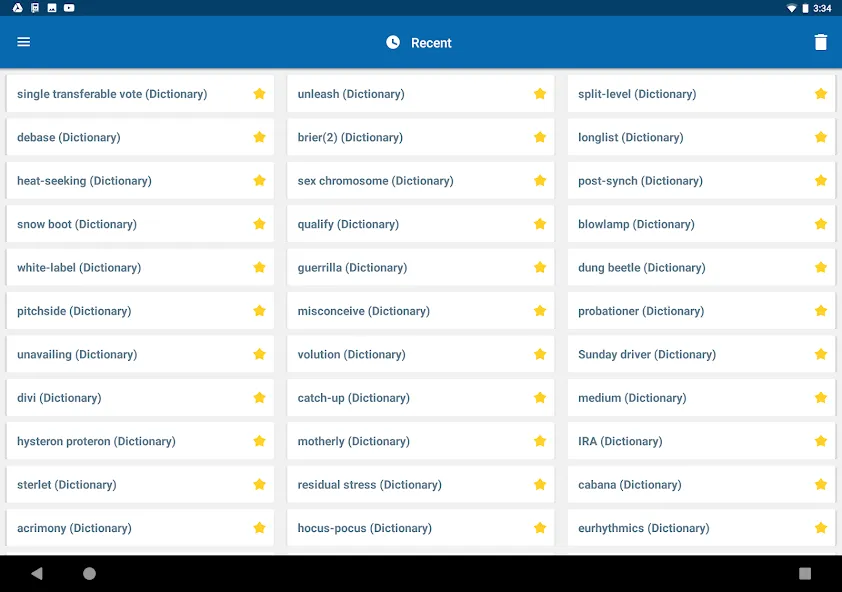Tap the Wi-Fi status bar icon

point(791,8)
